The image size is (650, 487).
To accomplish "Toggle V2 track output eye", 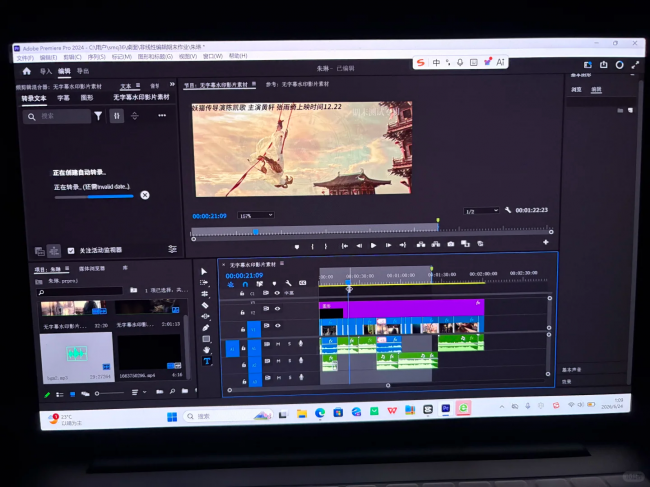I will point(277,309).
